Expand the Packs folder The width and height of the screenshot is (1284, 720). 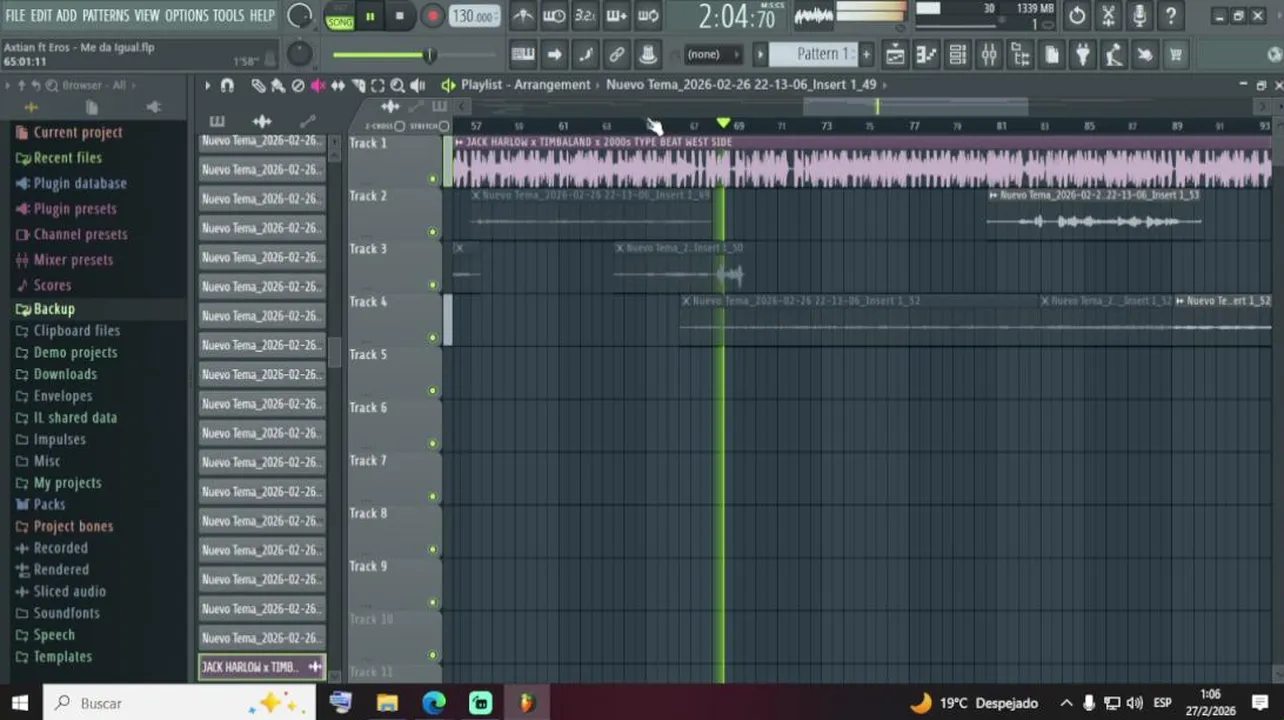pyautogui.click(x=49, y=504)
